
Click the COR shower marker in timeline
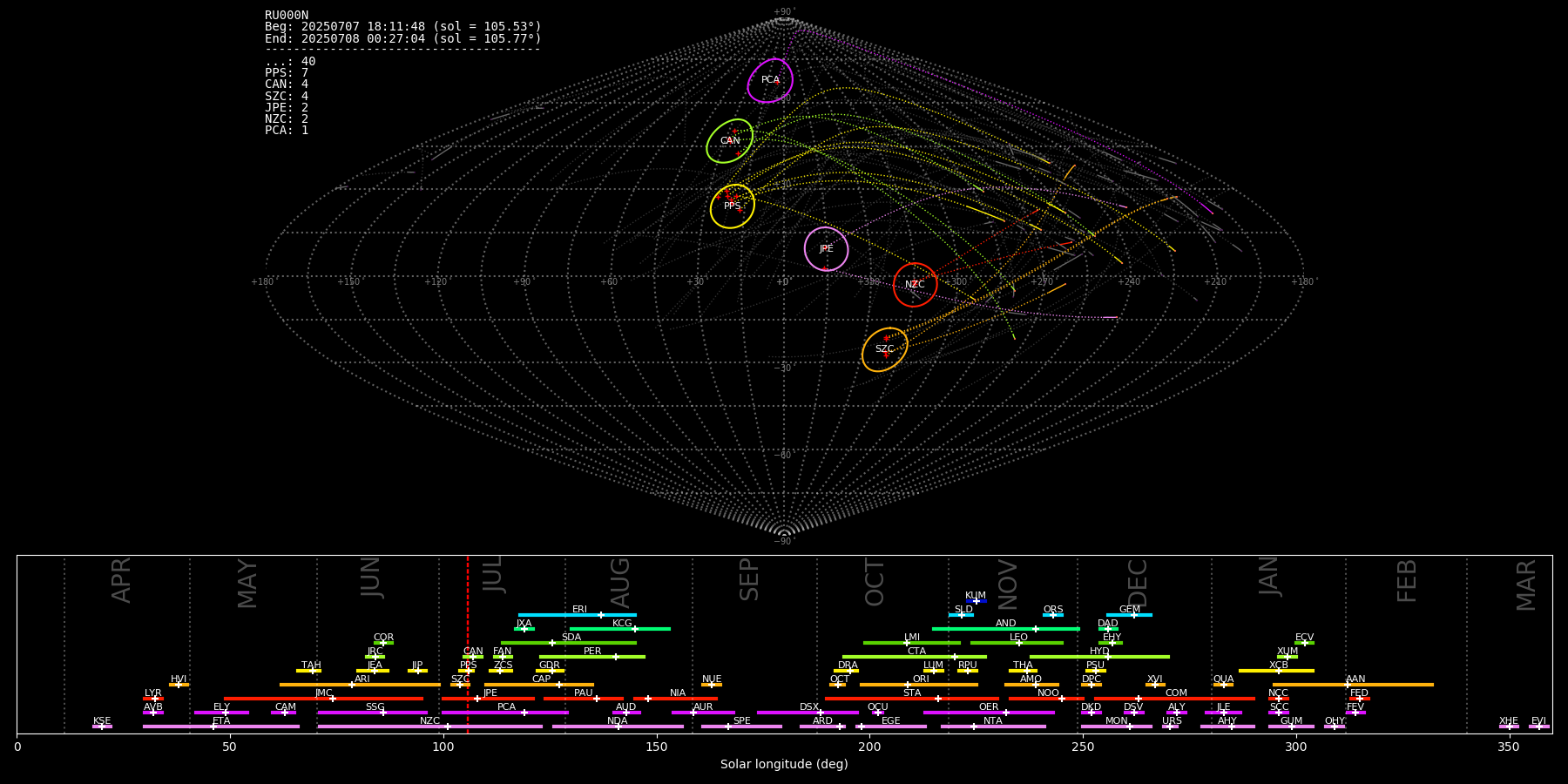[383, 643]
